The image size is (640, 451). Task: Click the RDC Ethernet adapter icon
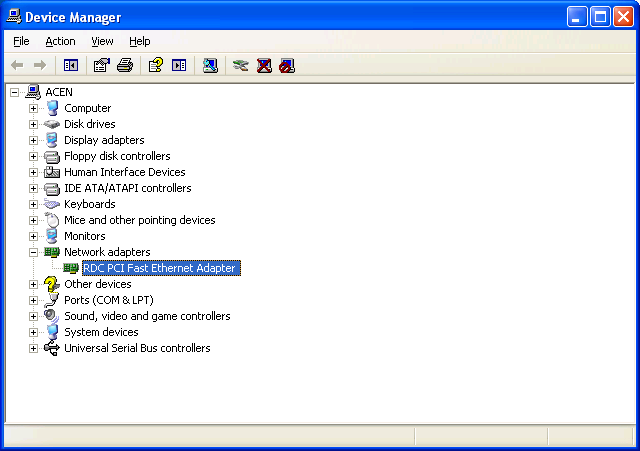pyautogui.click(x=71, y=268)
